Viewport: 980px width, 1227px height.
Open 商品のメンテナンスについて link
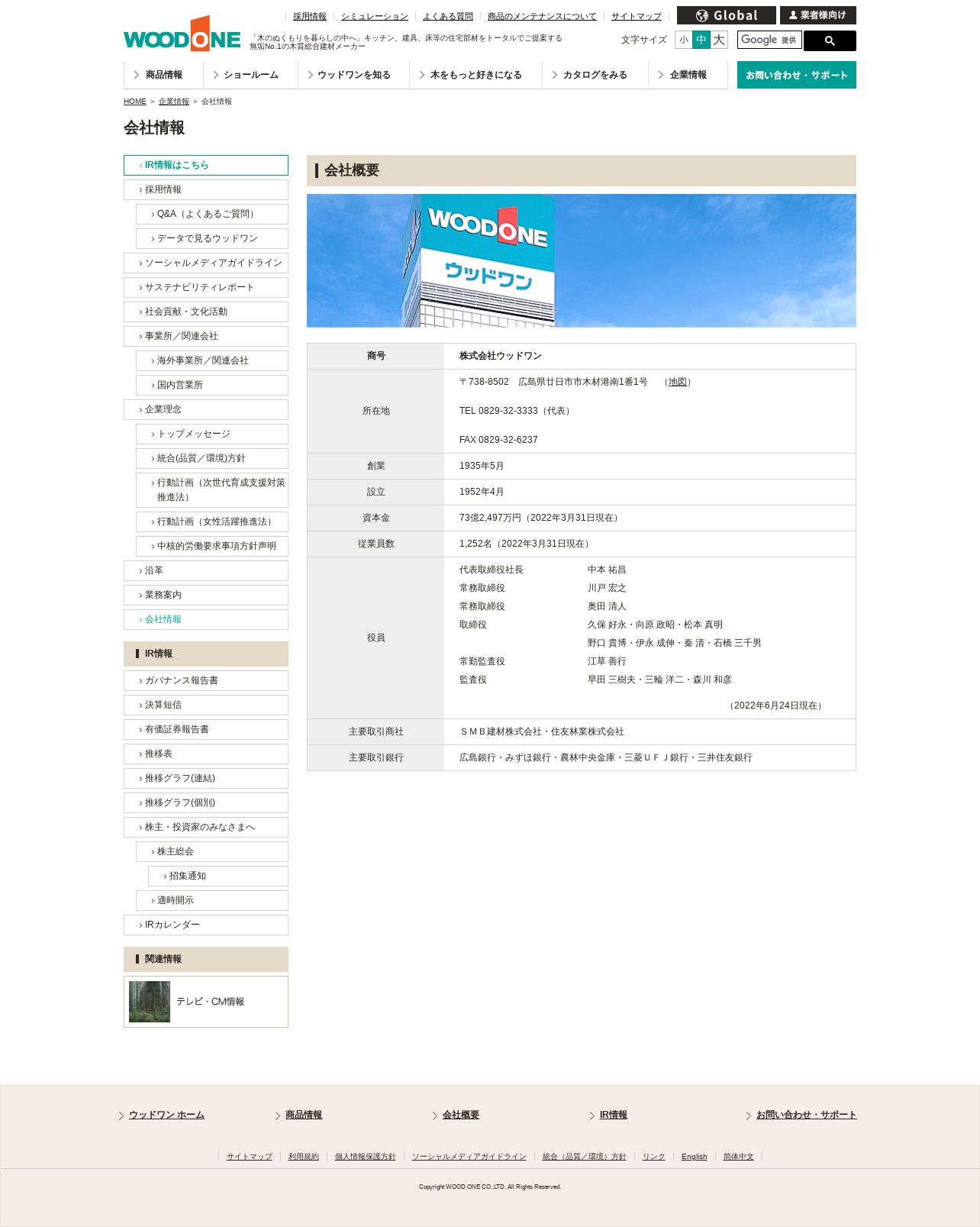[542, 16]
